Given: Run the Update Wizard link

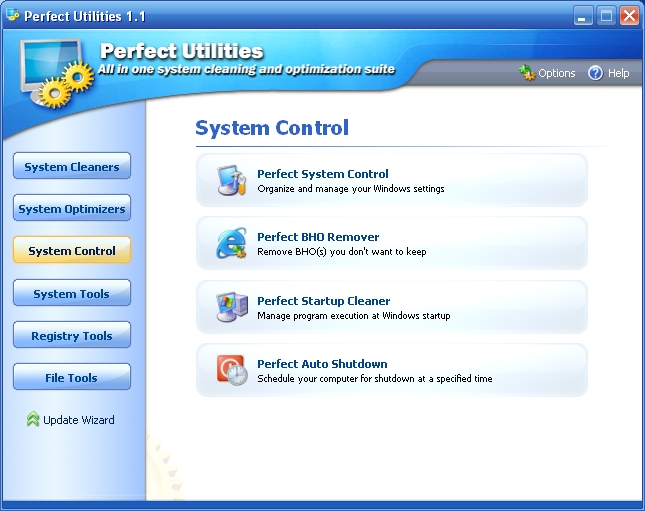Looking at the screenshot, I should (79, 420).
